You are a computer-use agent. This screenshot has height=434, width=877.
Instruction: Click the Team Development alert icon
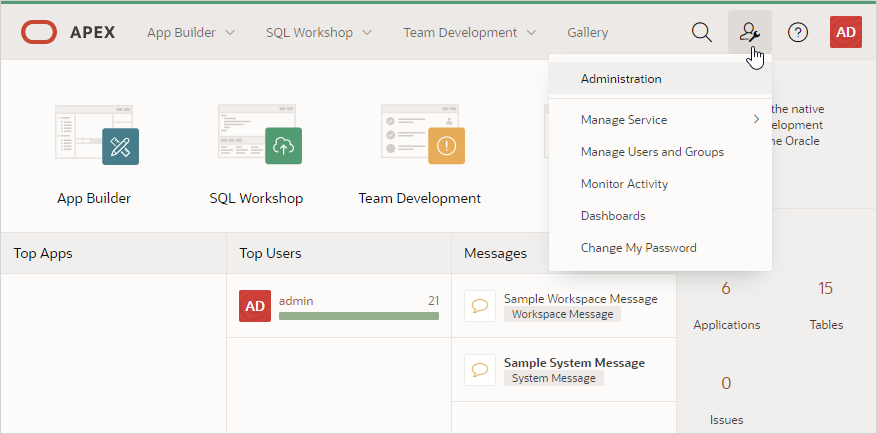[446, 146]
